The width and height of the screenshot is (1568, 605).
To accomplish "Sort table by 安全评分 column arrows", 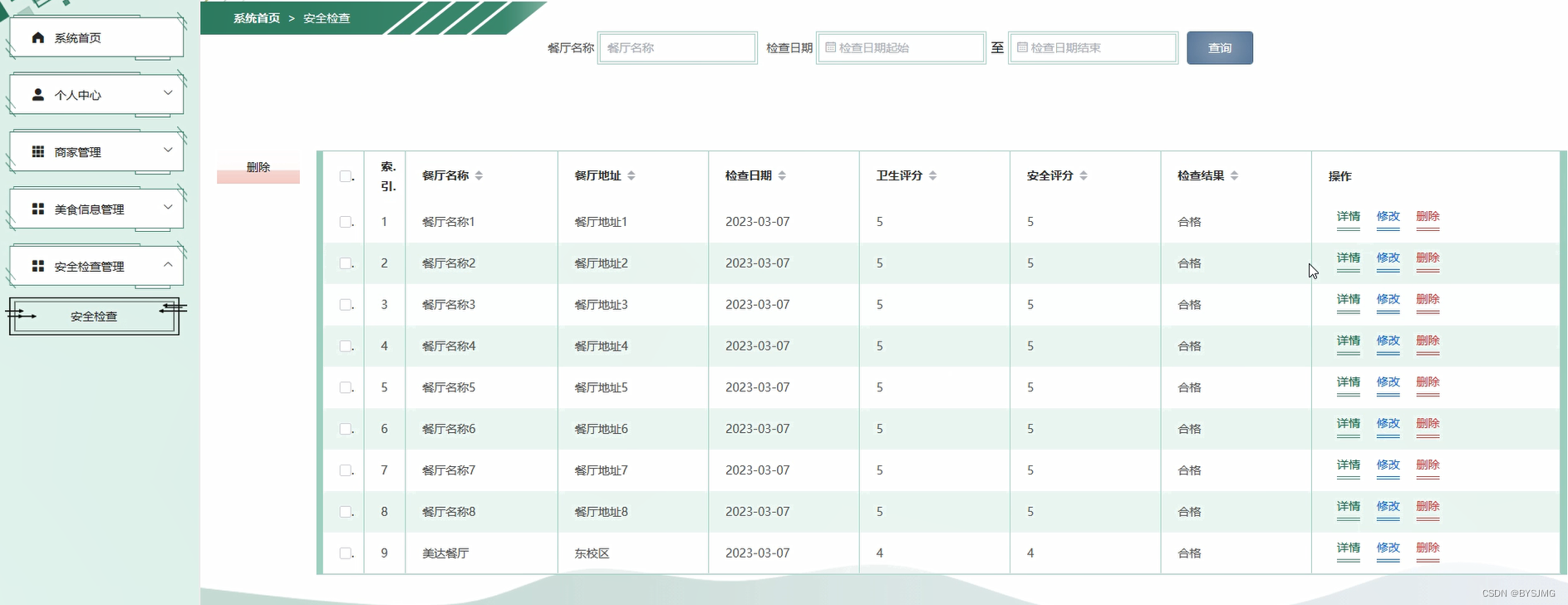I will (x=1084, y=175).
